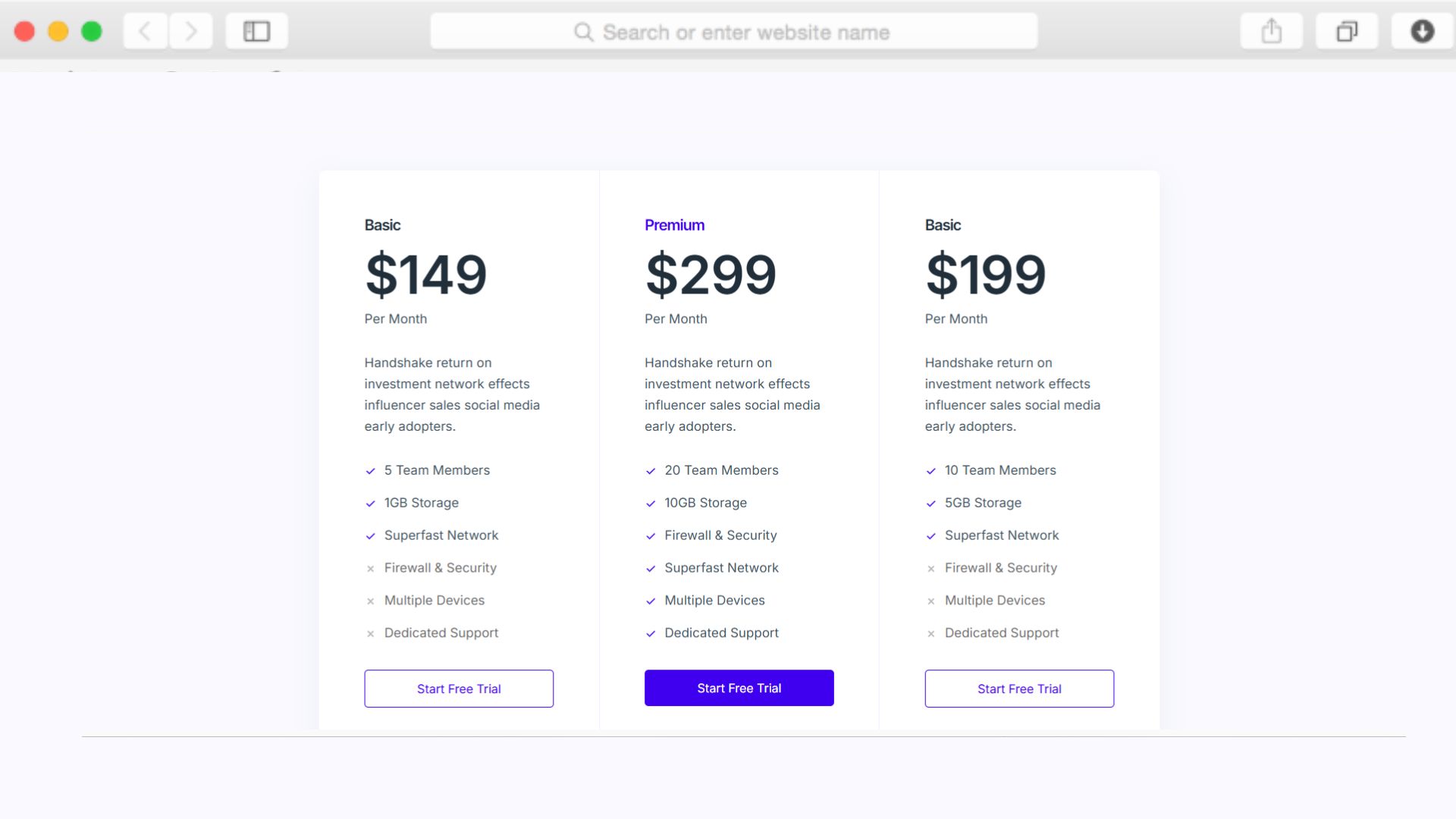This screenshot has width=1456, height=819.
Task: Select the Premium plan title
Action: click(674, 225)
